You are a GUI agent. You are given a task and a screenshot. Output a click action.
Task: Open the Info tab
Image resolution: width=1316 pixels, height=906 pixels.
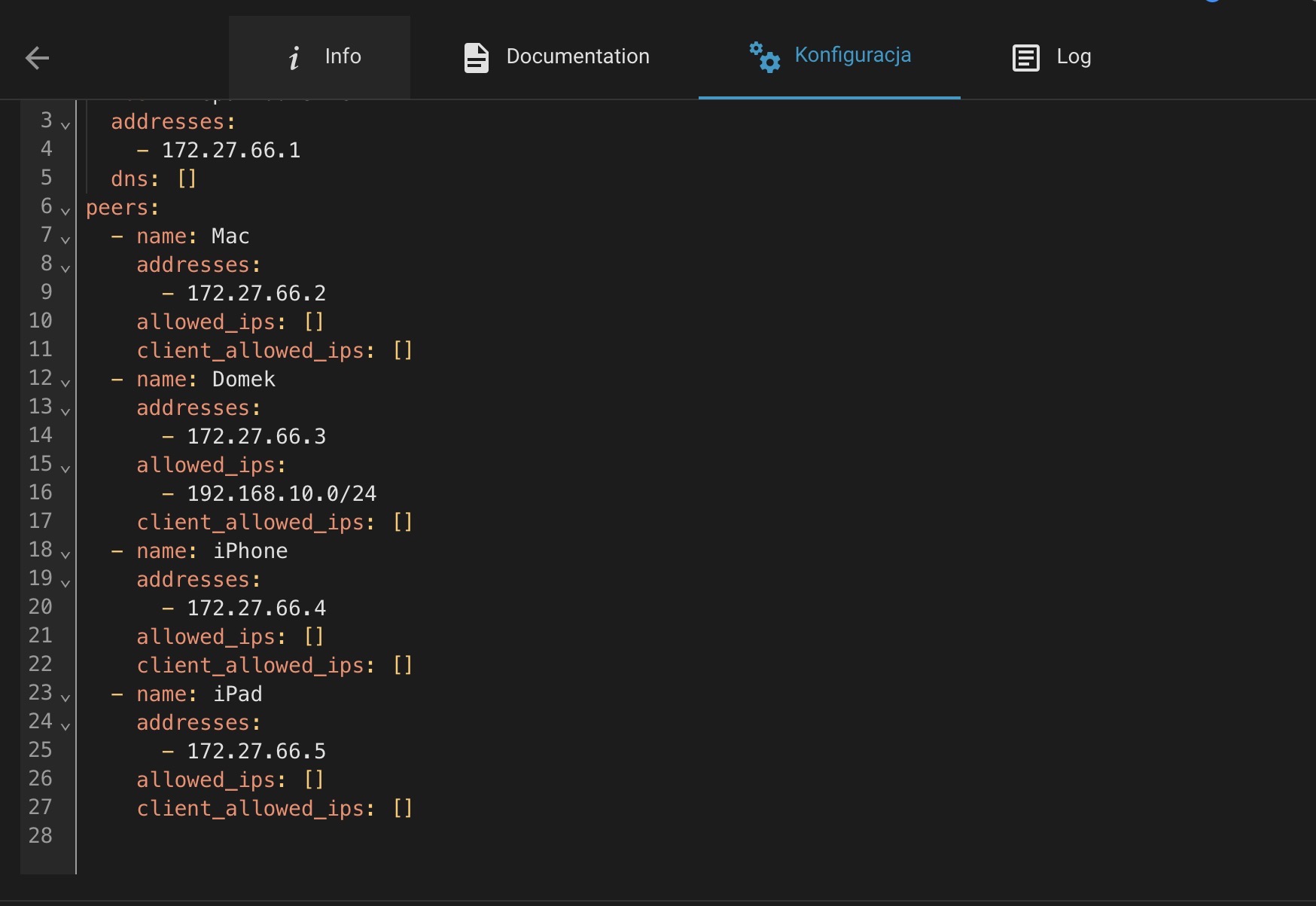pos(343,56)
